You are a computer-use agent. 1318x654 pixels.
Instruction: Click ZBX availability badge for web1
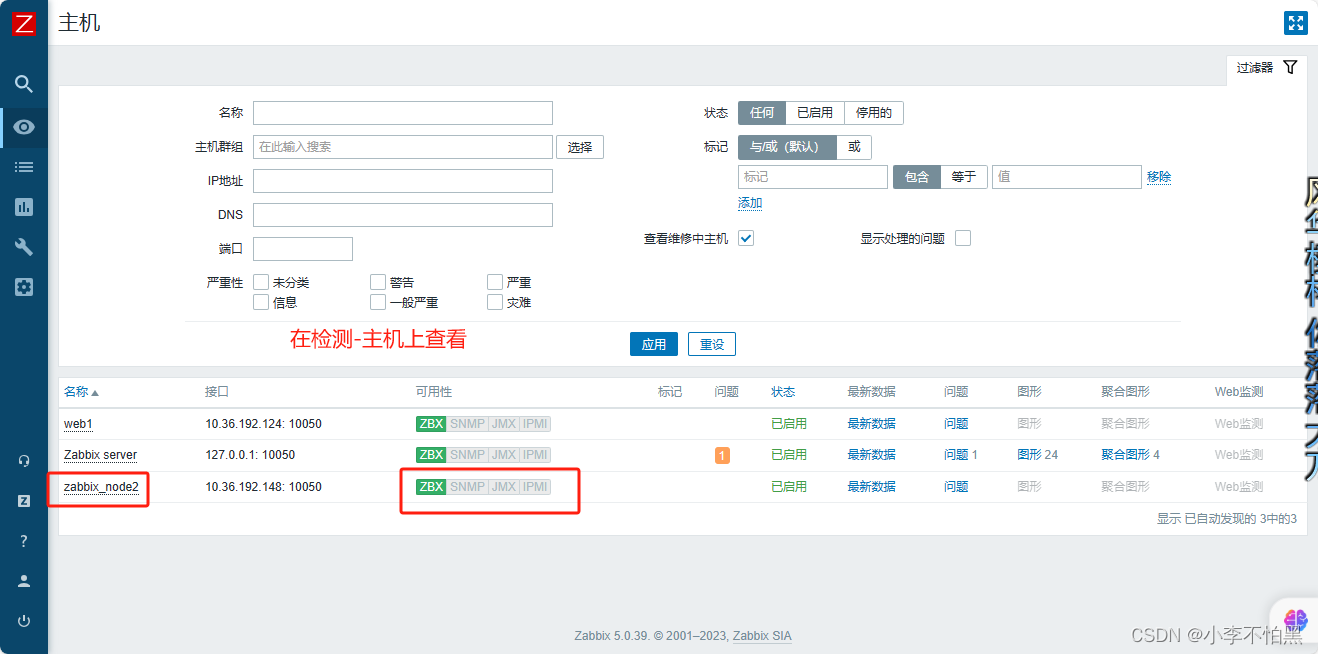coord(431,424)
